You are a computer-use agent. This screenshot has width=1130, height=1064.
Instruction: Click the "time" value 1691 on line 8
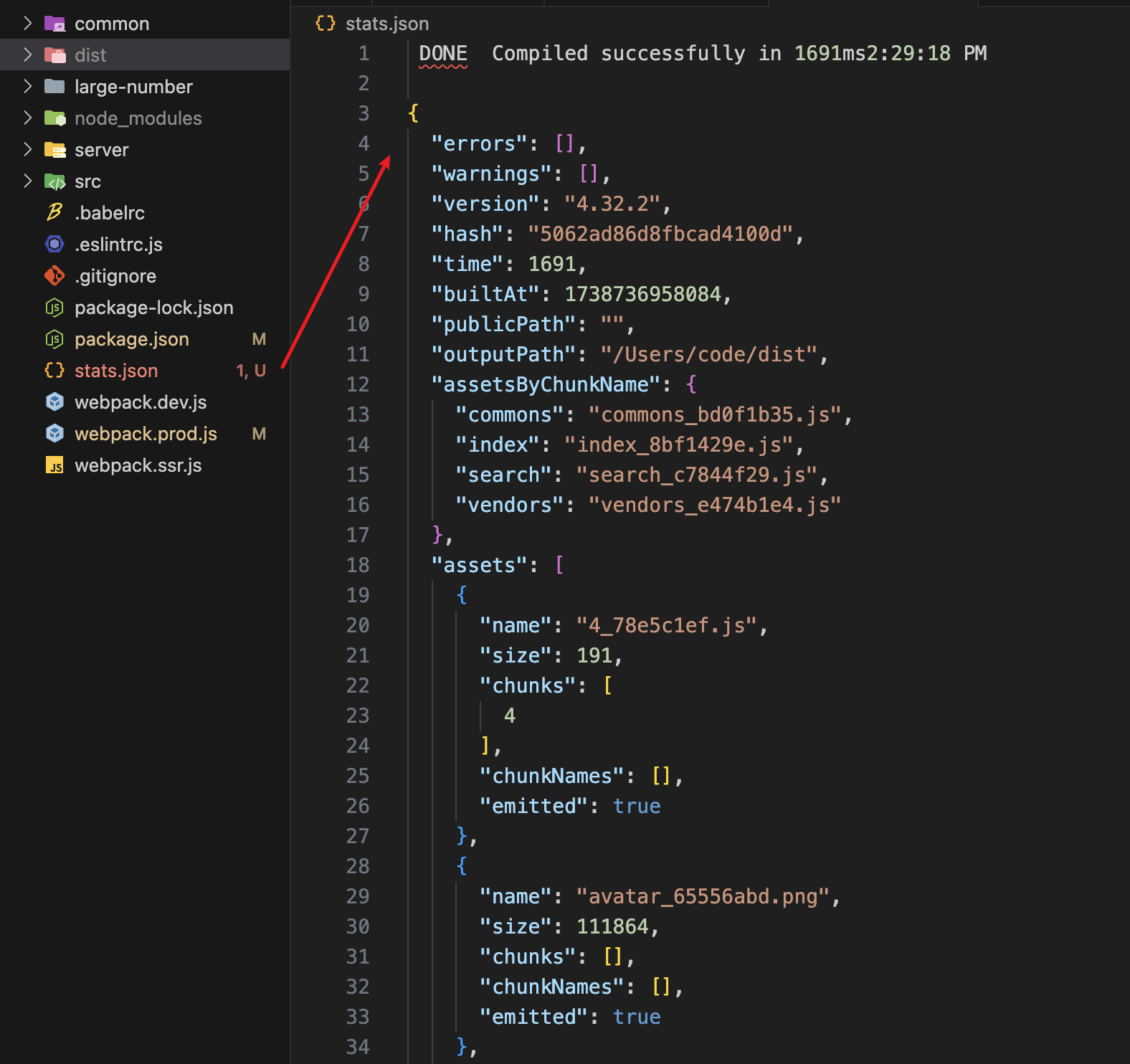point(552,264)
